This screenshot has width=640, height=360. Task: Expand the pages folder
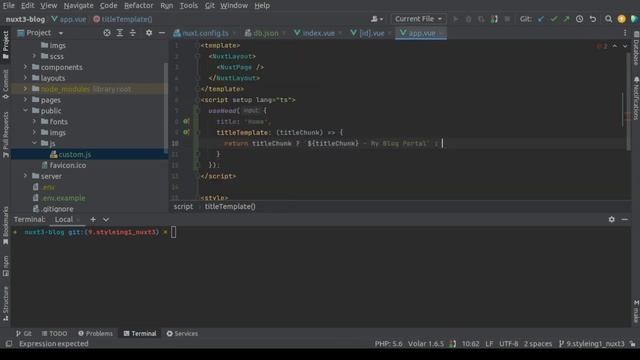tap(25, 100)
